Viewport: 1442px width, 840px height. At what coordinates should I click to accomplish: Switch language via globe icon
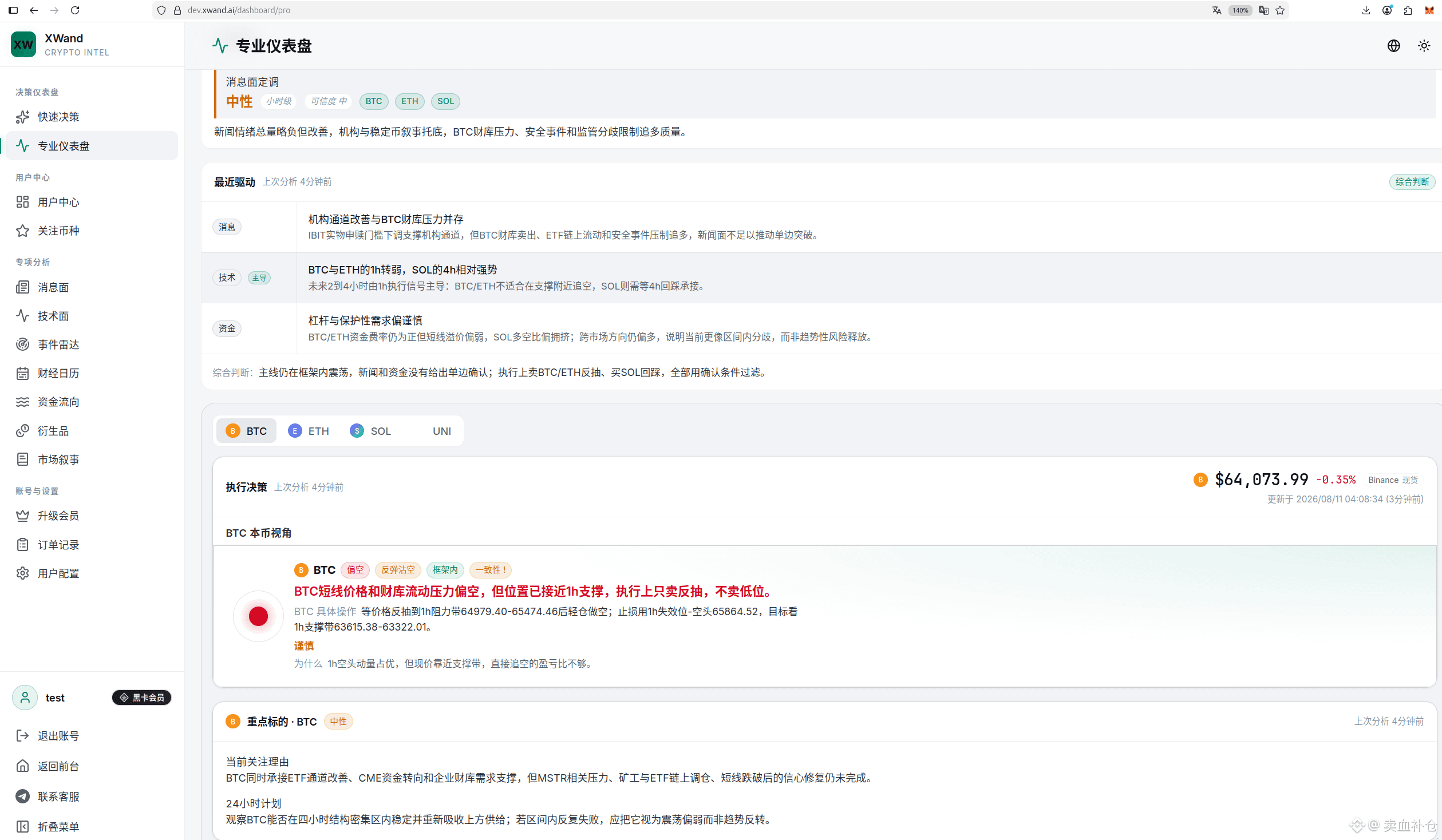point(1393,46)
